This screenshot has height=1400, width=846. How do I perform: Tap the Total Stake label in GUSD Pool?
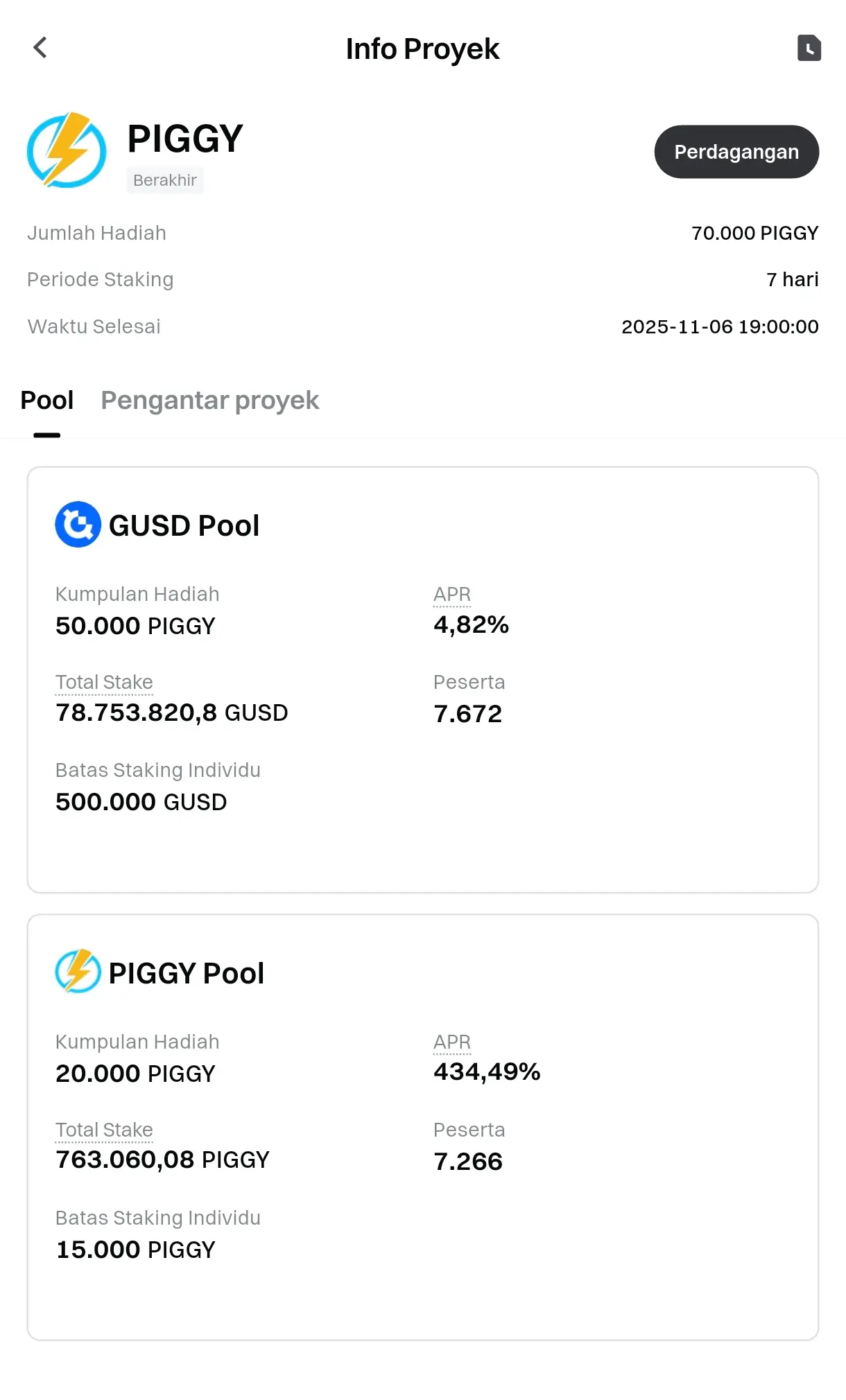click(x=104, y=682)
